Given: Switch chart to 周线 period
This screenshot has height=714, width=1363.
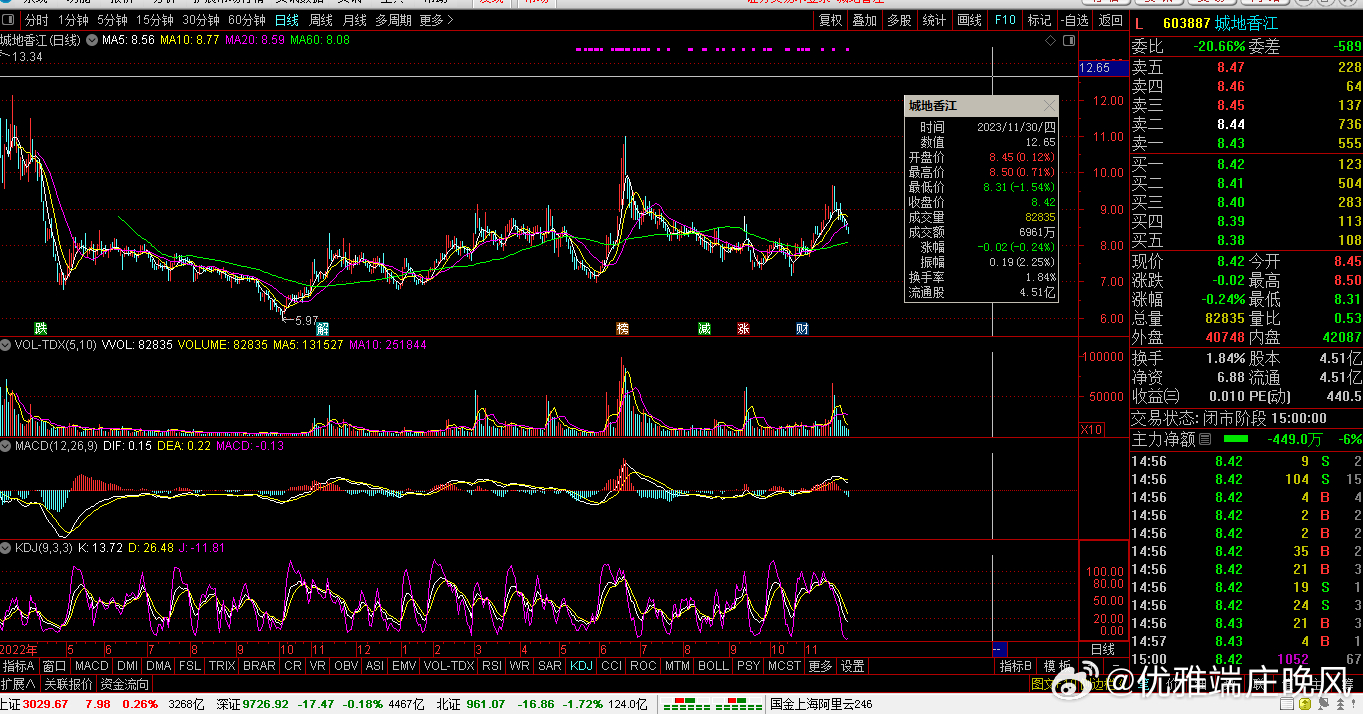Looking at the screenshot, I should coord(321,20).
